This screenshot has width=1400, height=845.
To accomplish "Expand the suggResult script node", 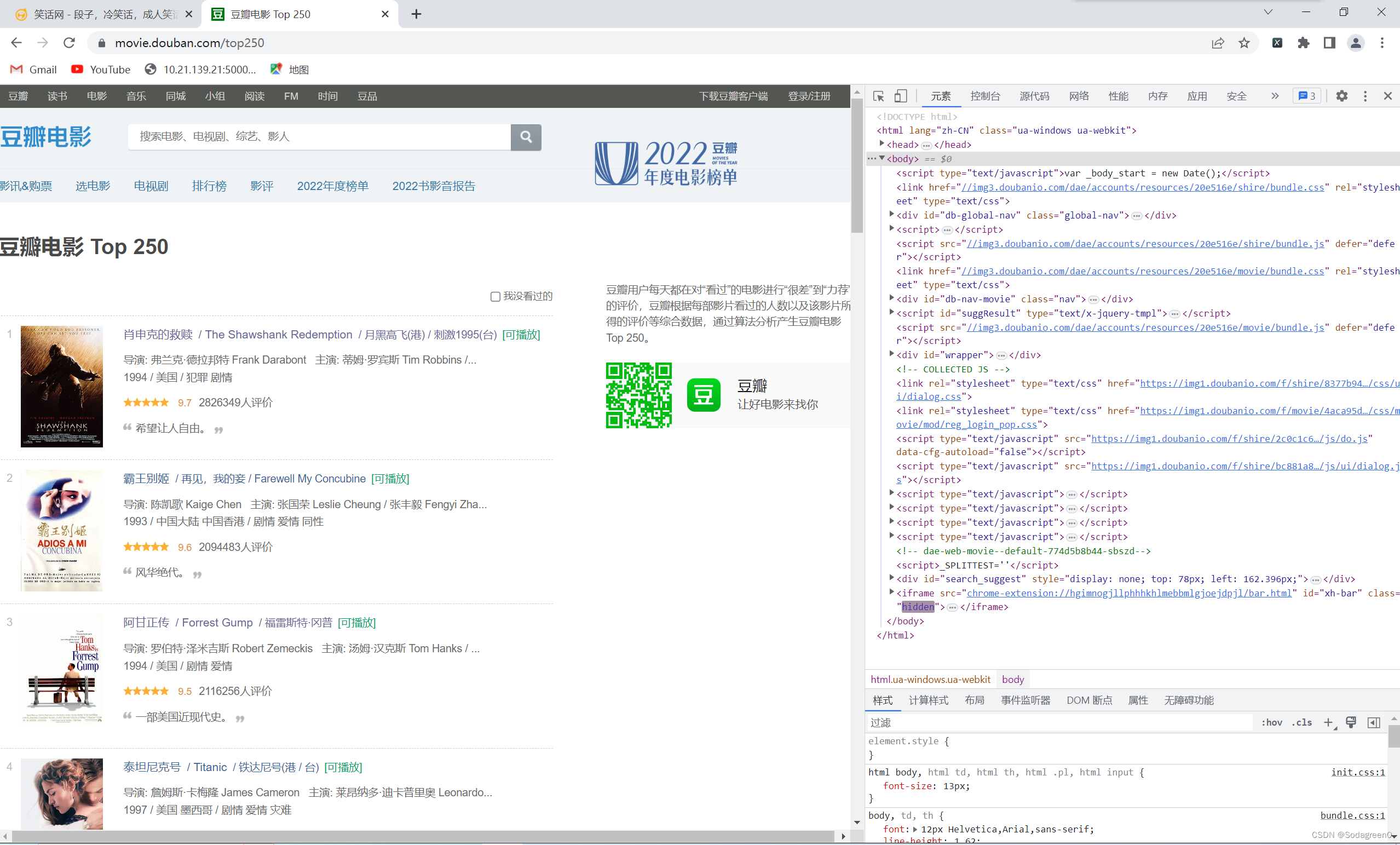I will (x=891, y=312).
